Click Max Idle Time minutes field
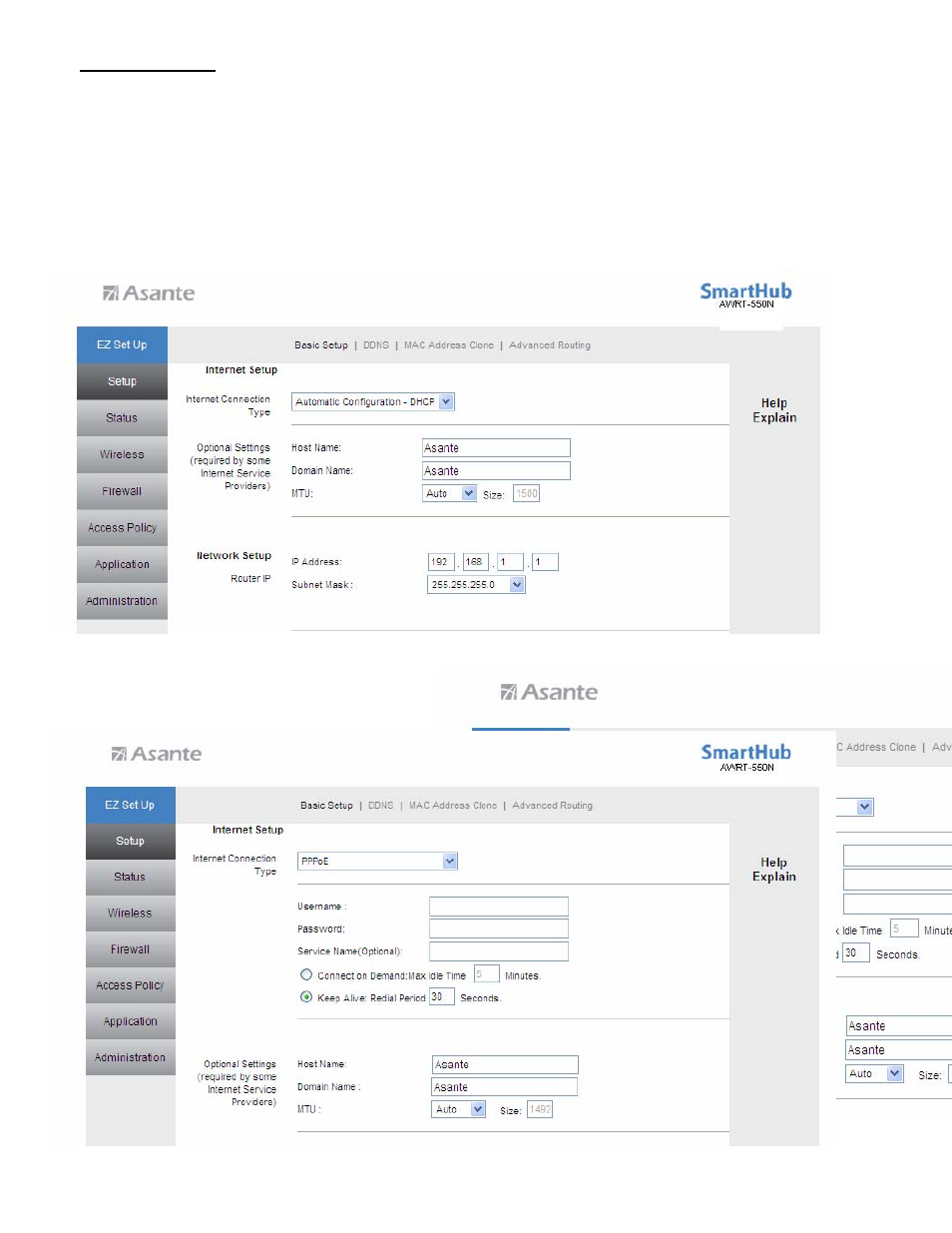952x1233 pixels. 486,973
